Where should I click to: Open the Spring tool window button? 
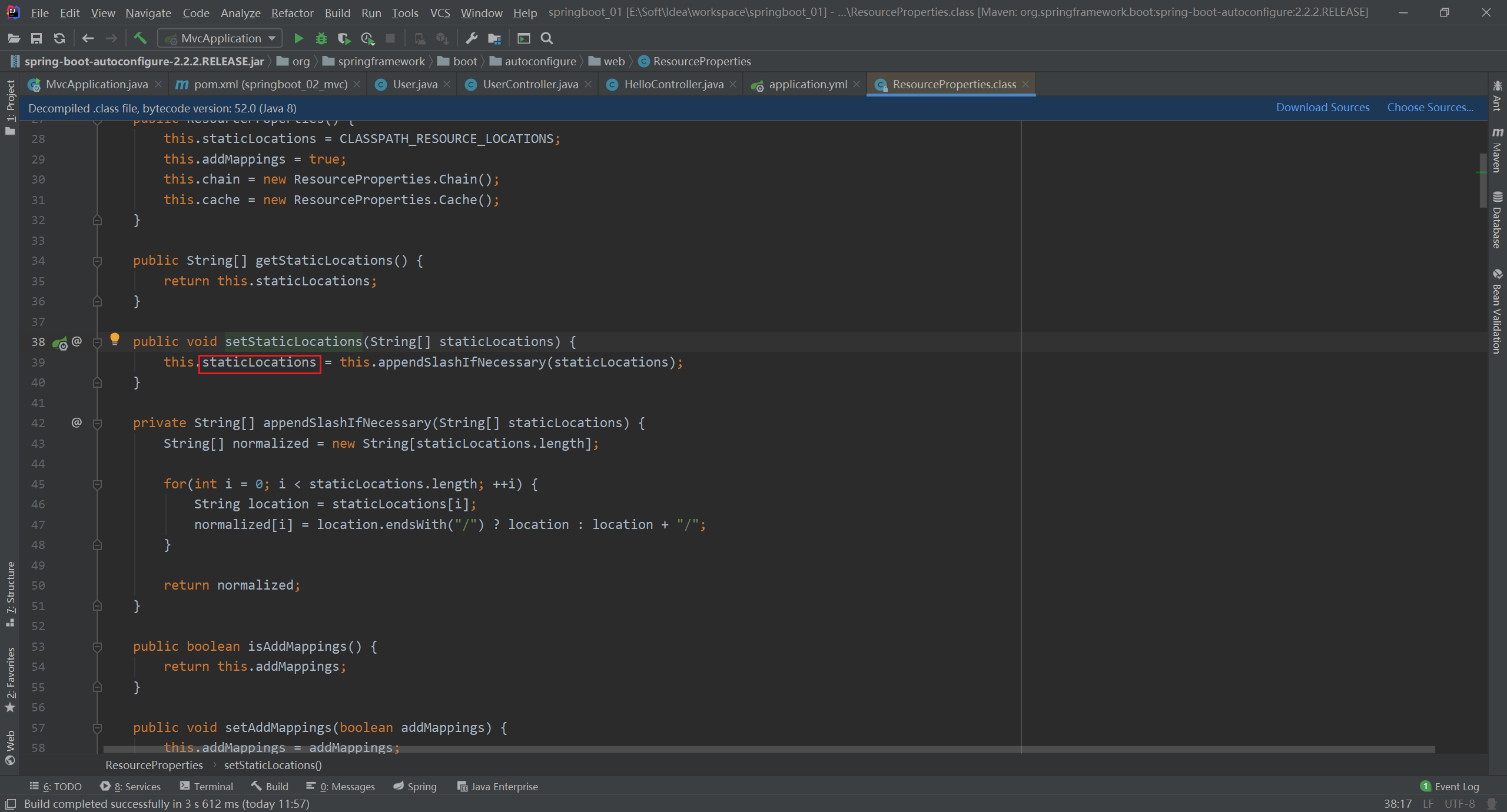[x=415, y=786]
